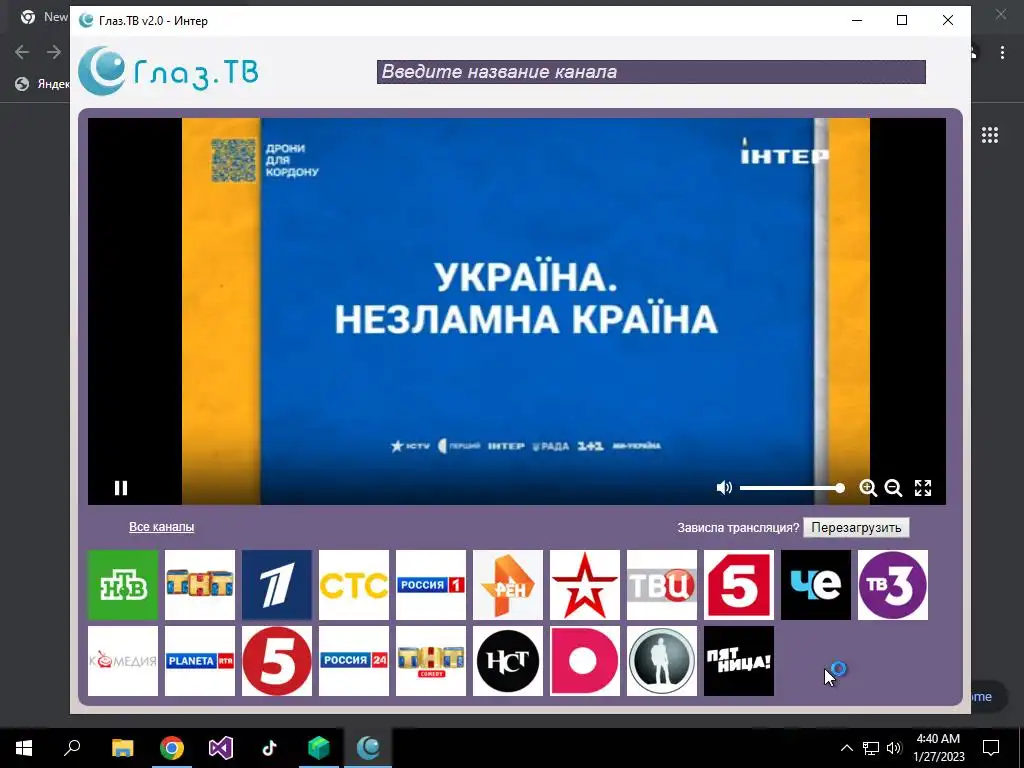Open TikTok app from taskbar
The width and height of the screenshot is (1024, 768).
(270, 748)
